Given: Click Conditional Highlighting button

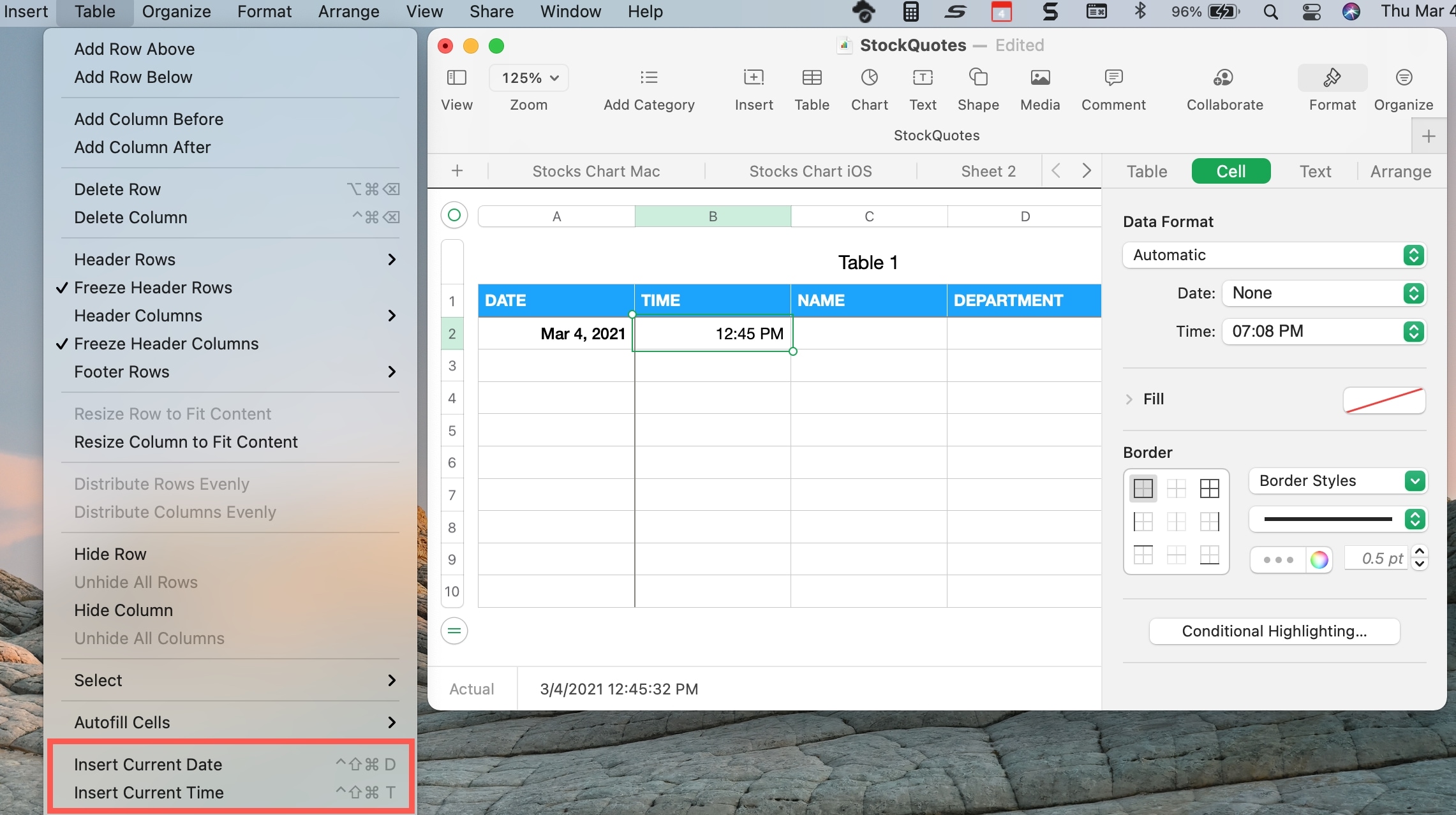Looking at the screenshot, I should coord(1274,631).
